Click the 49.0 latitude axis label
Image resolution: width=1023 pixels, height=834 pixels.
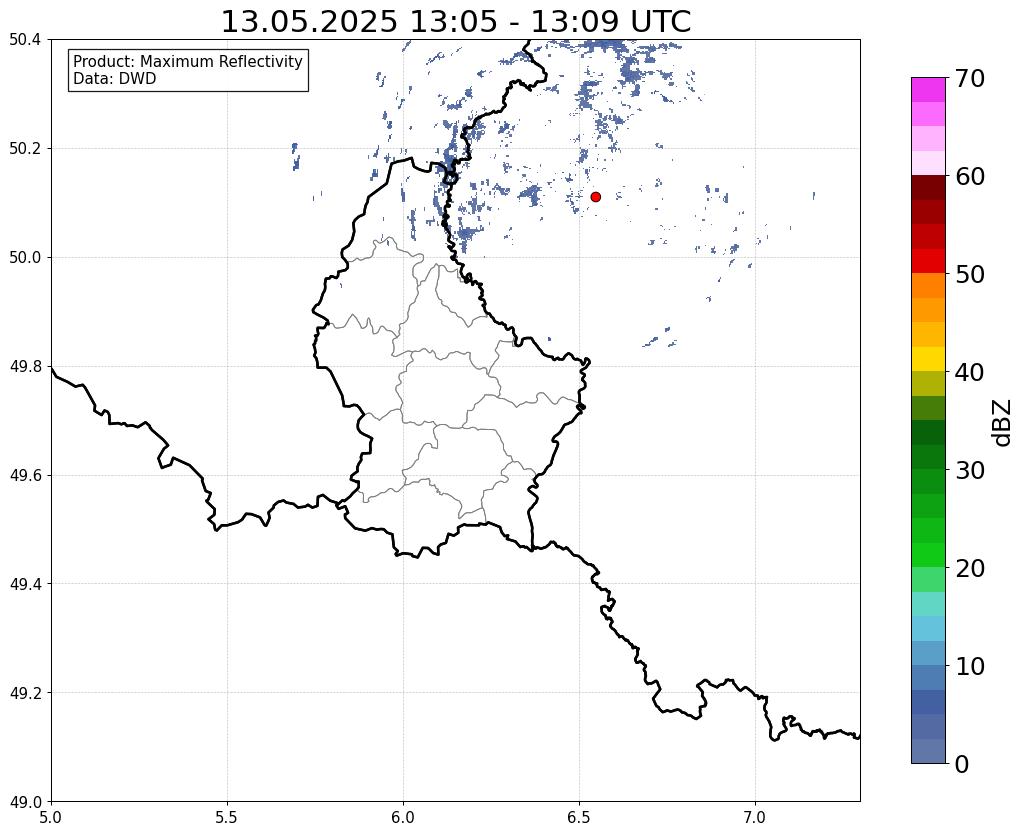25,801
